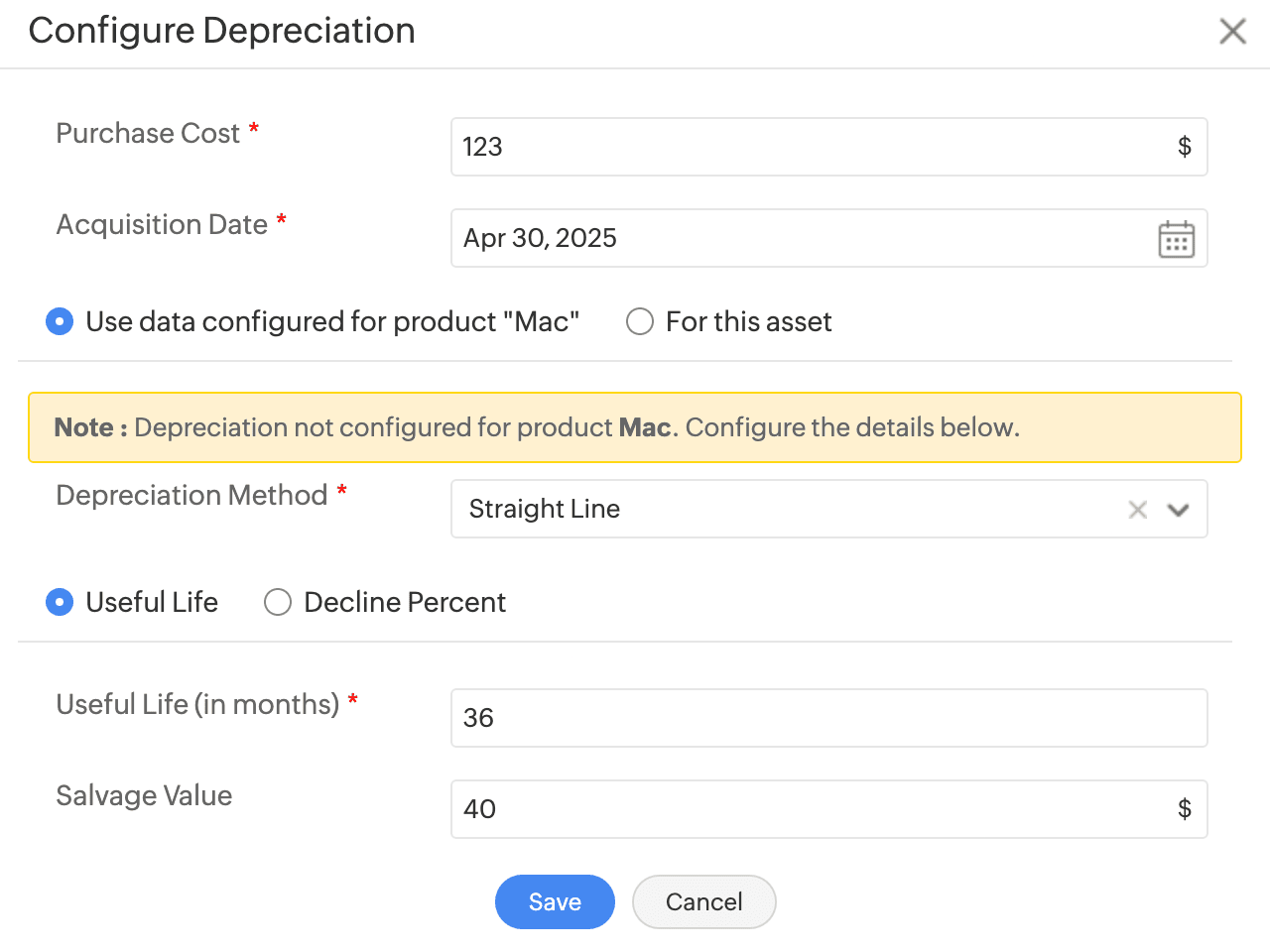Clear the selected Straight Line method
The image size is (1270, 952).
click(1137, 510)
